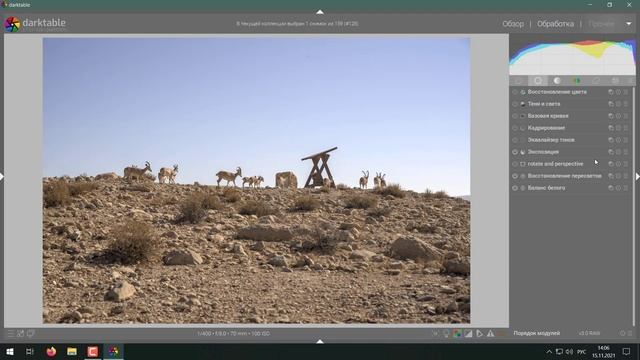Open presets menu for Кадрирование module
640x360 pixels.
(626, 128)
